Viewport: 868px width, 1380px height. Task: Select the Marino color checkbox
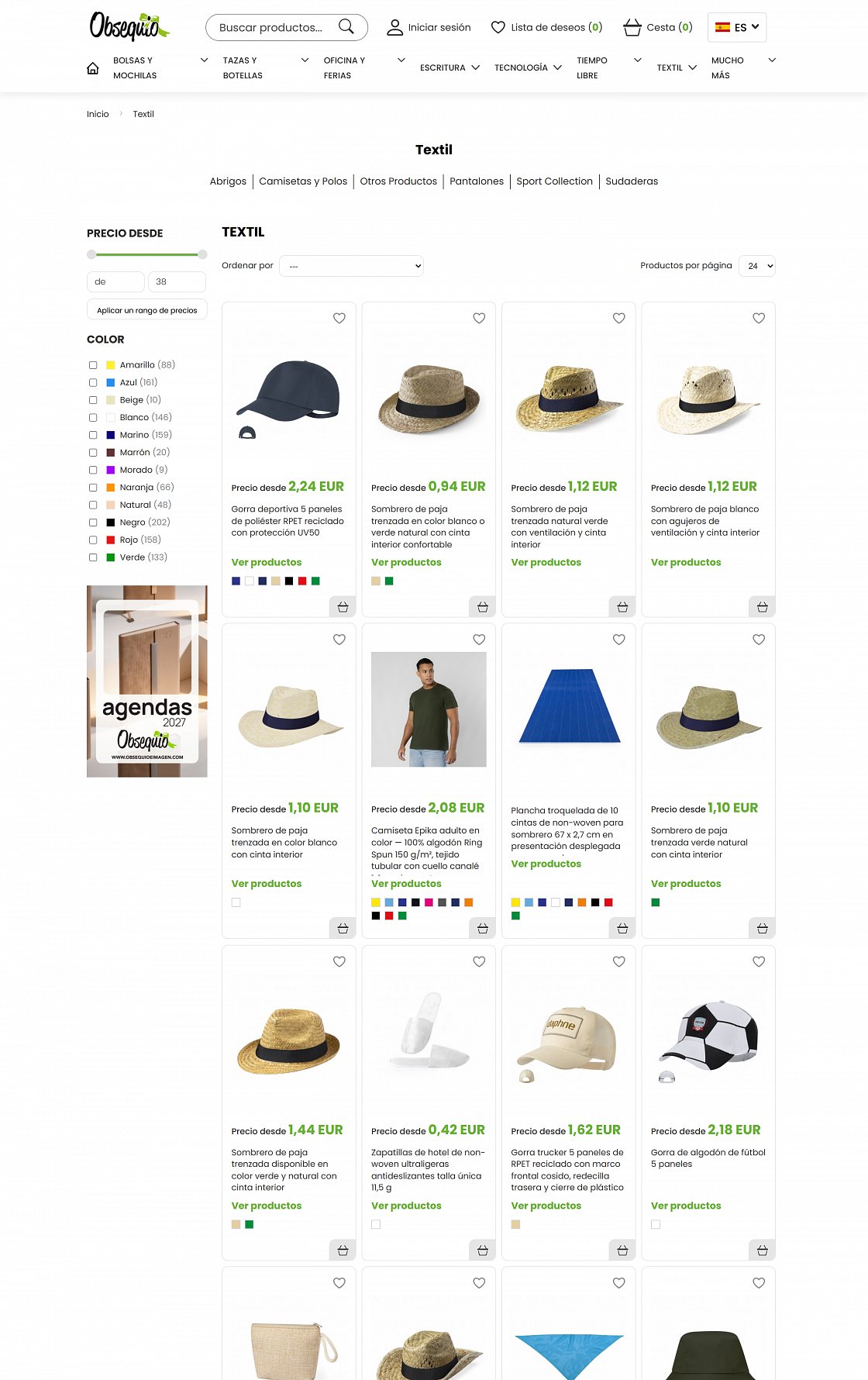tap(93, 435)
